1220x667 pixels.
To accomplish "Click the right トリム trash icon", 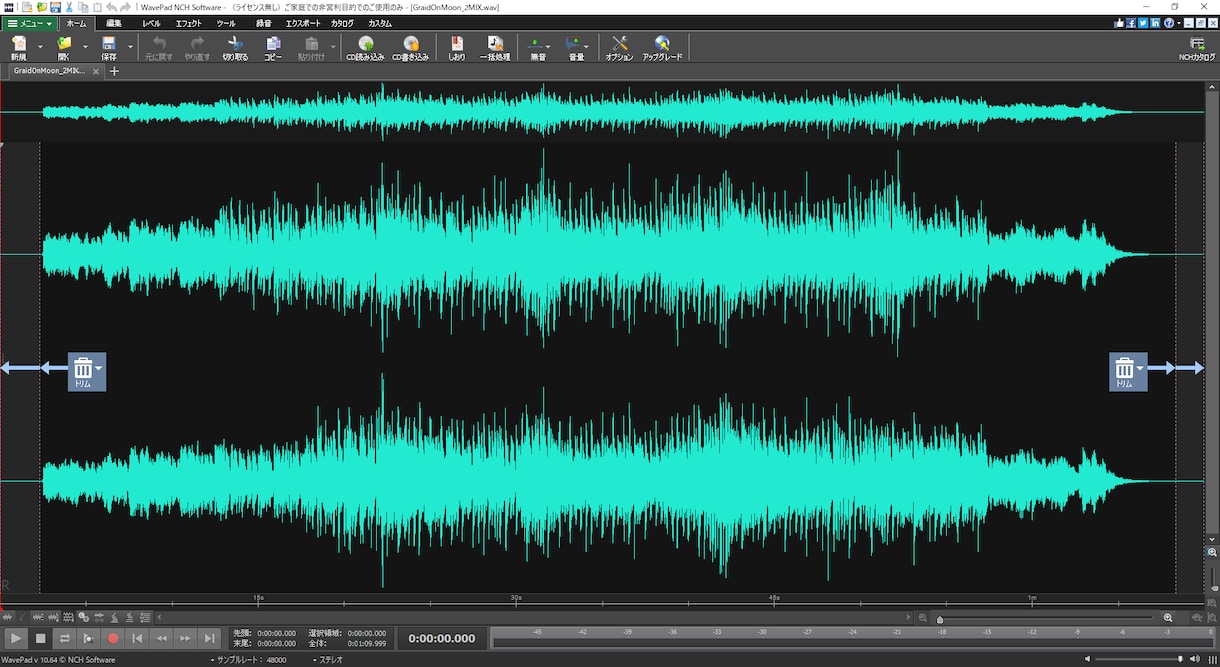I will click(1126, 371).
